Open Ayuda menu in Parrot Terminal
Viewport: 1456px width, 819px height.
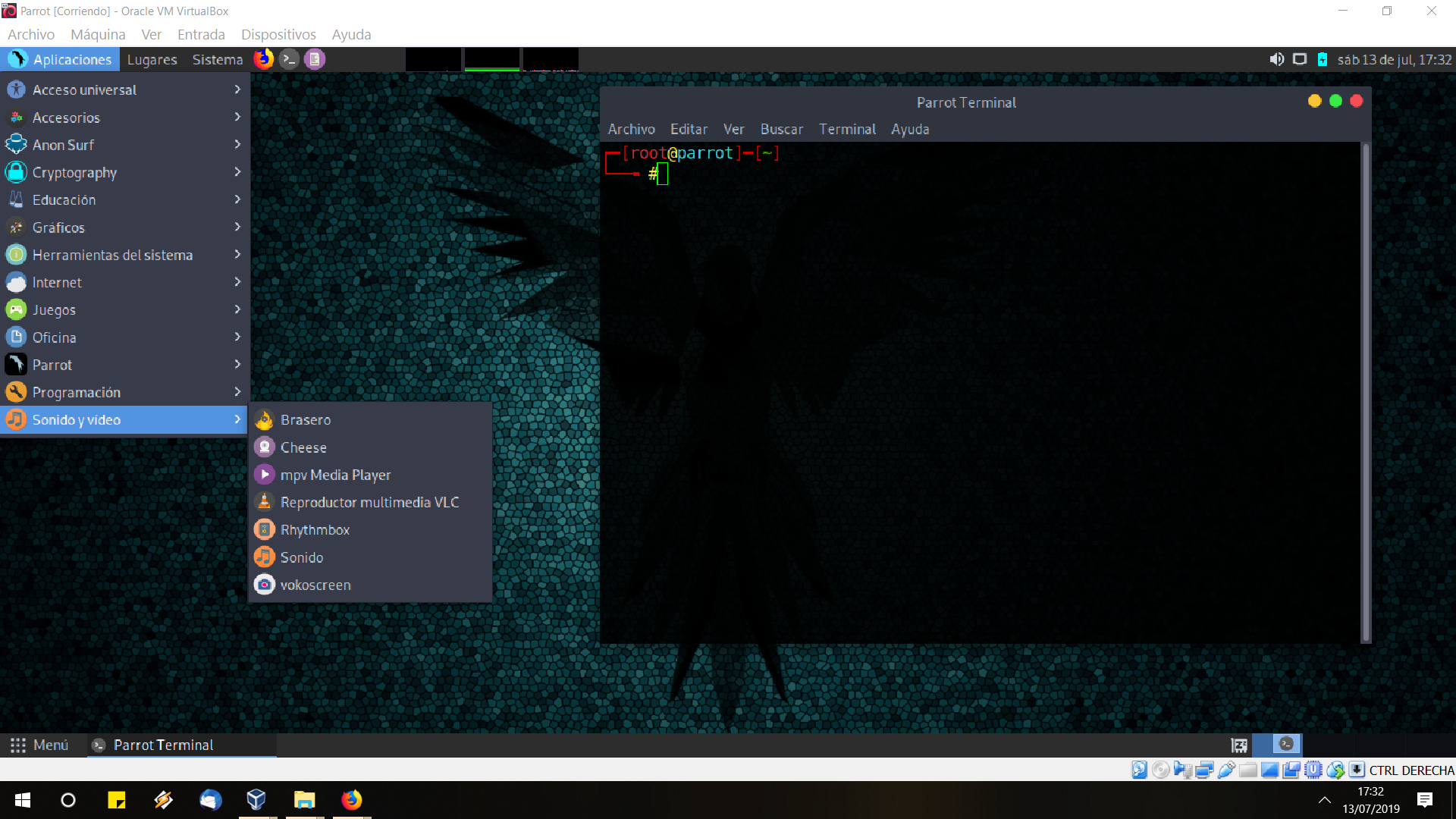(x=910, y=129)
